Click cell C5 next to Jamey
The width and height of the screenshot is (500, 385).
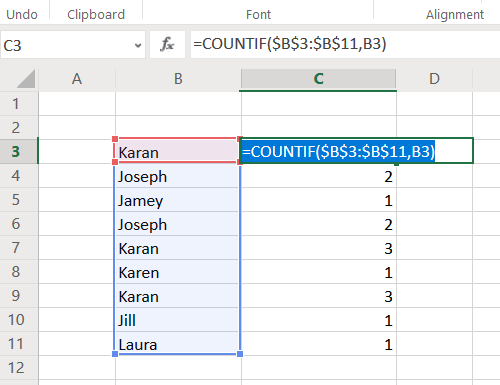pos(319,200)
